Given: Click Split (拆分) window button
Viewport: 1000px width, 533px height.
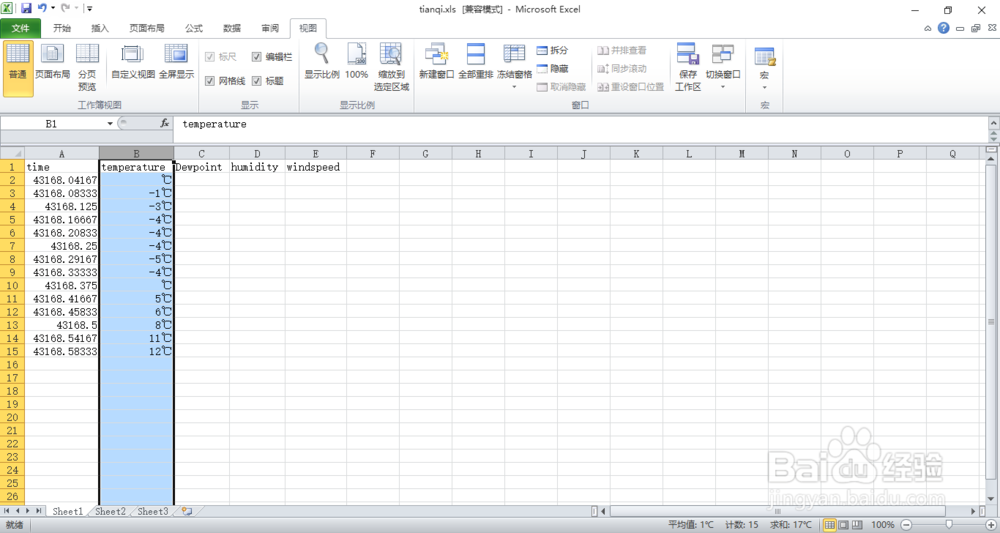Looking at the screenshot, I should (x=552, y=50).
